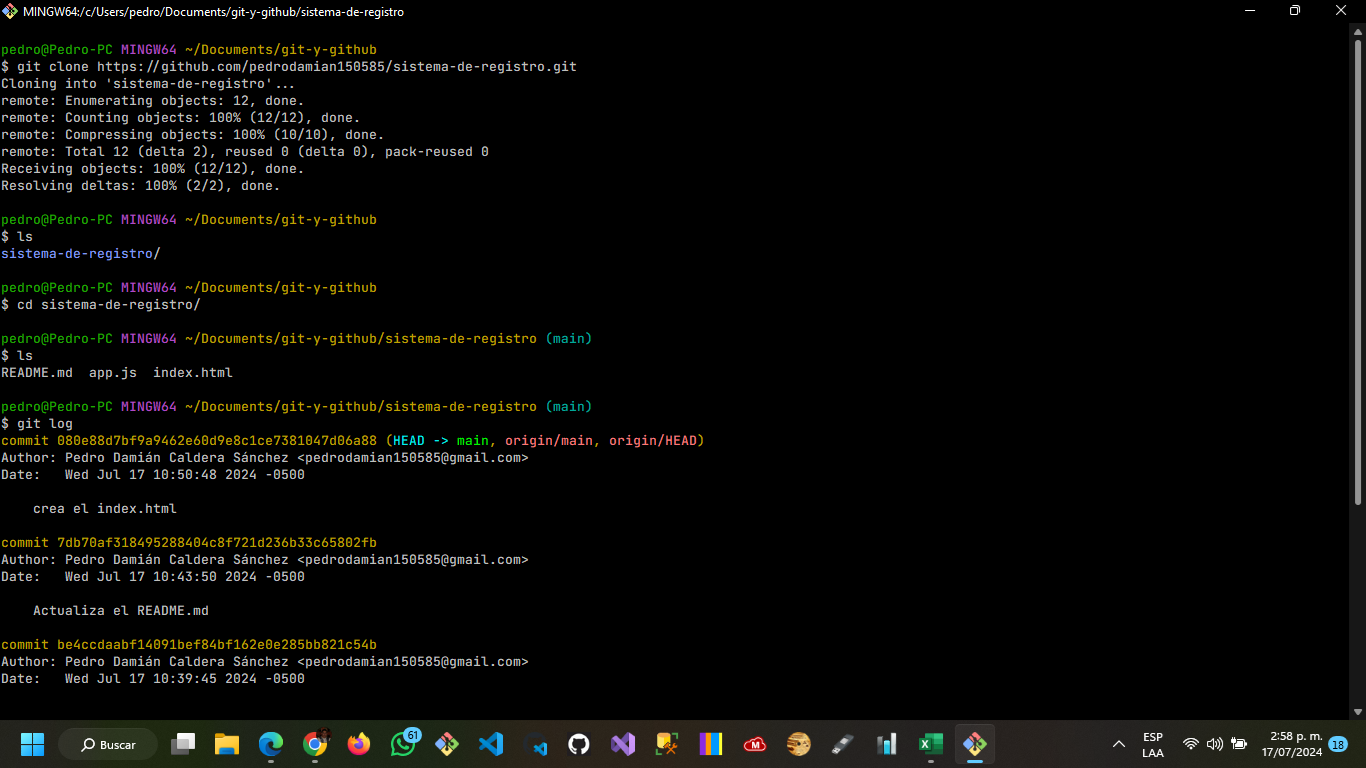The height and width of the screenshot is (768, 1366).
Task: Open WhatsApp with 61 unread badge
Action: pos(403,744)
